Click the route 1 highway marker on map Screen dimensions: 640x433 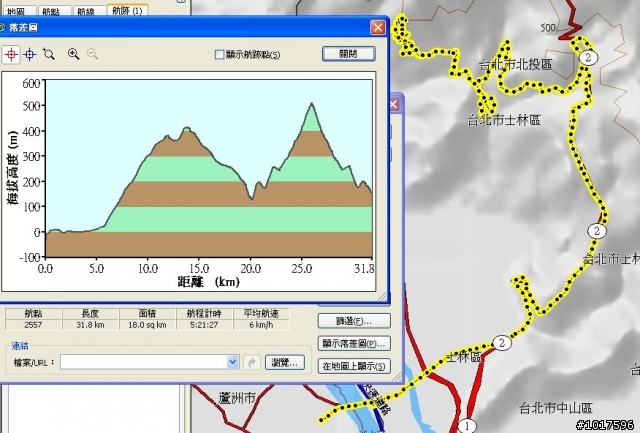(467, 426)
